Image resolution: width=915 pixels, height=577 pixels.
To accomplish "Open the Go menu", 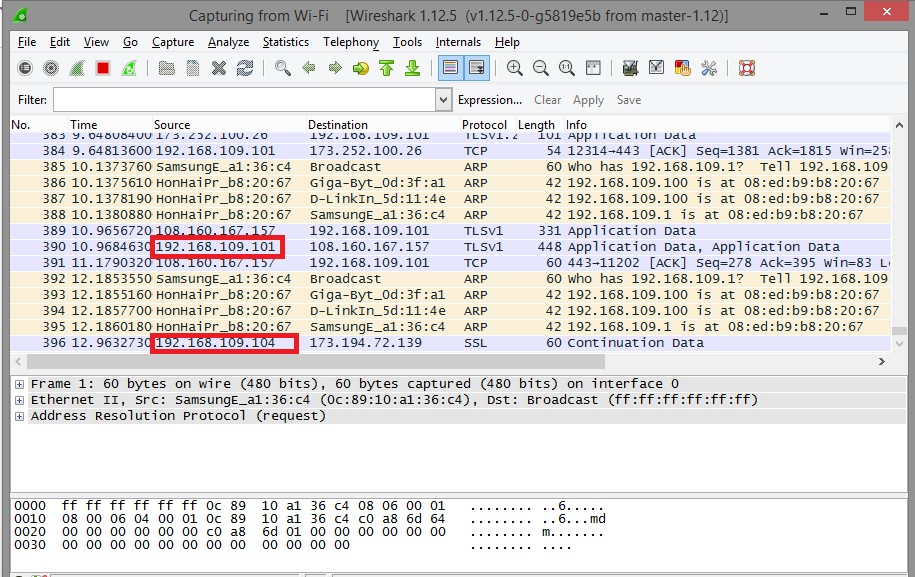I will click(x=130, y=42).
